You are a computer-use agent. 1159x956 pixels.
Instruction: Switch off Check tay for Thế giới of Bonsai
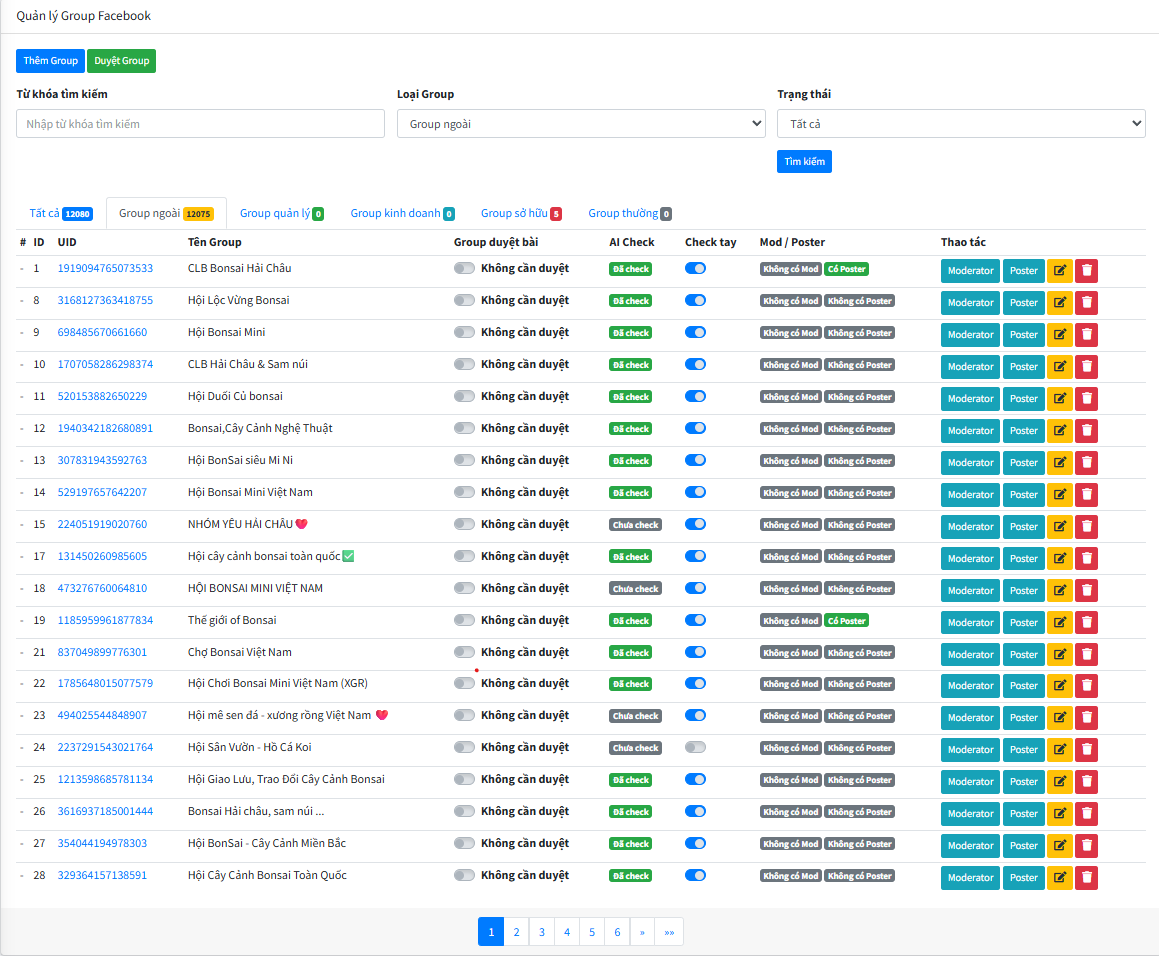[x=696, y=620]
